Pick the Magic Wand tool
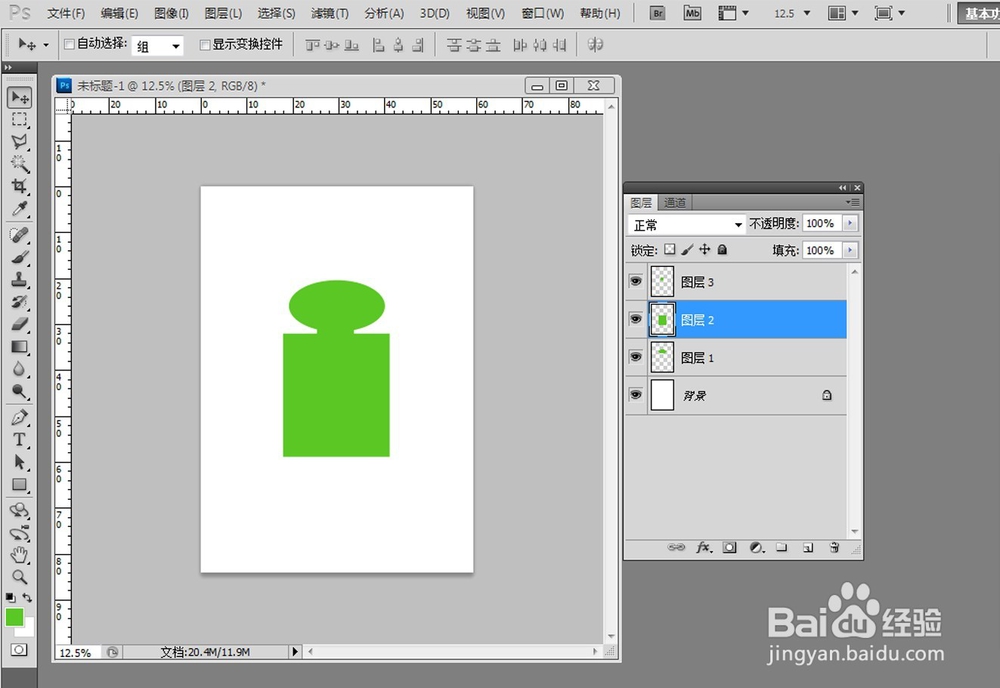The height and width of the screenshot is (688, 1000). point(20,164)
